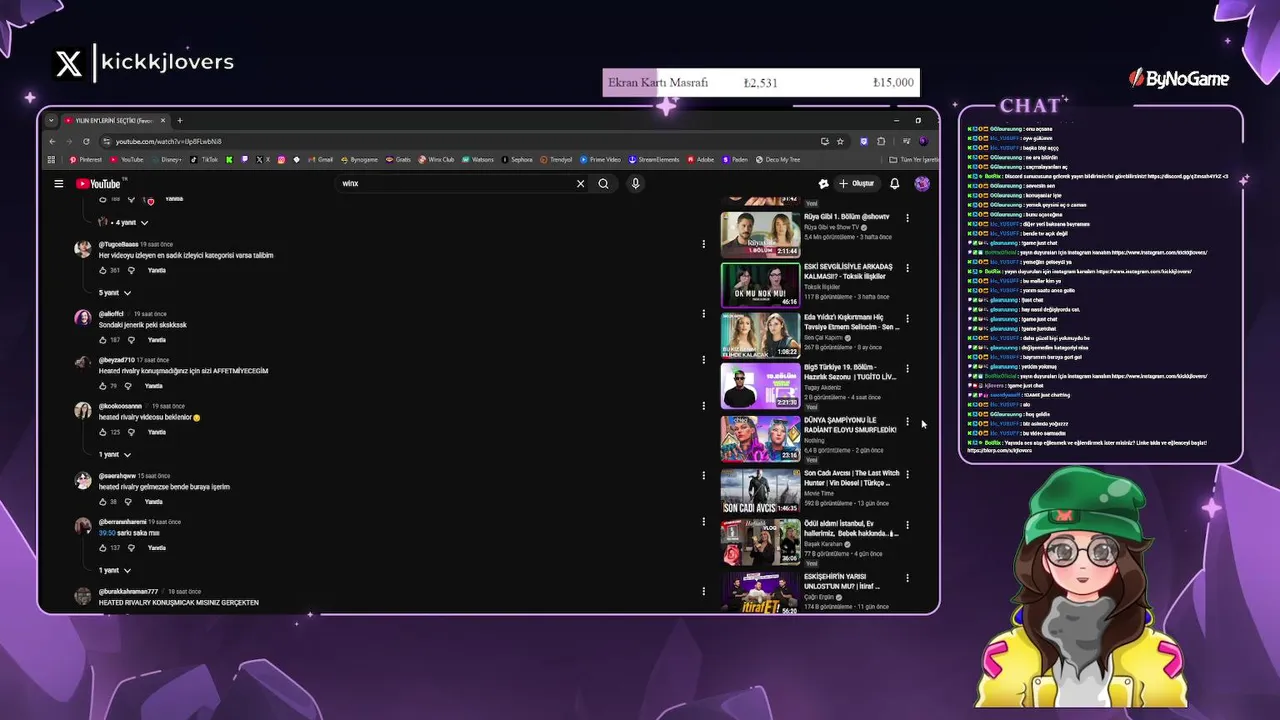
Task: Open Gmail bookmark
Action: tap(321, 160)
